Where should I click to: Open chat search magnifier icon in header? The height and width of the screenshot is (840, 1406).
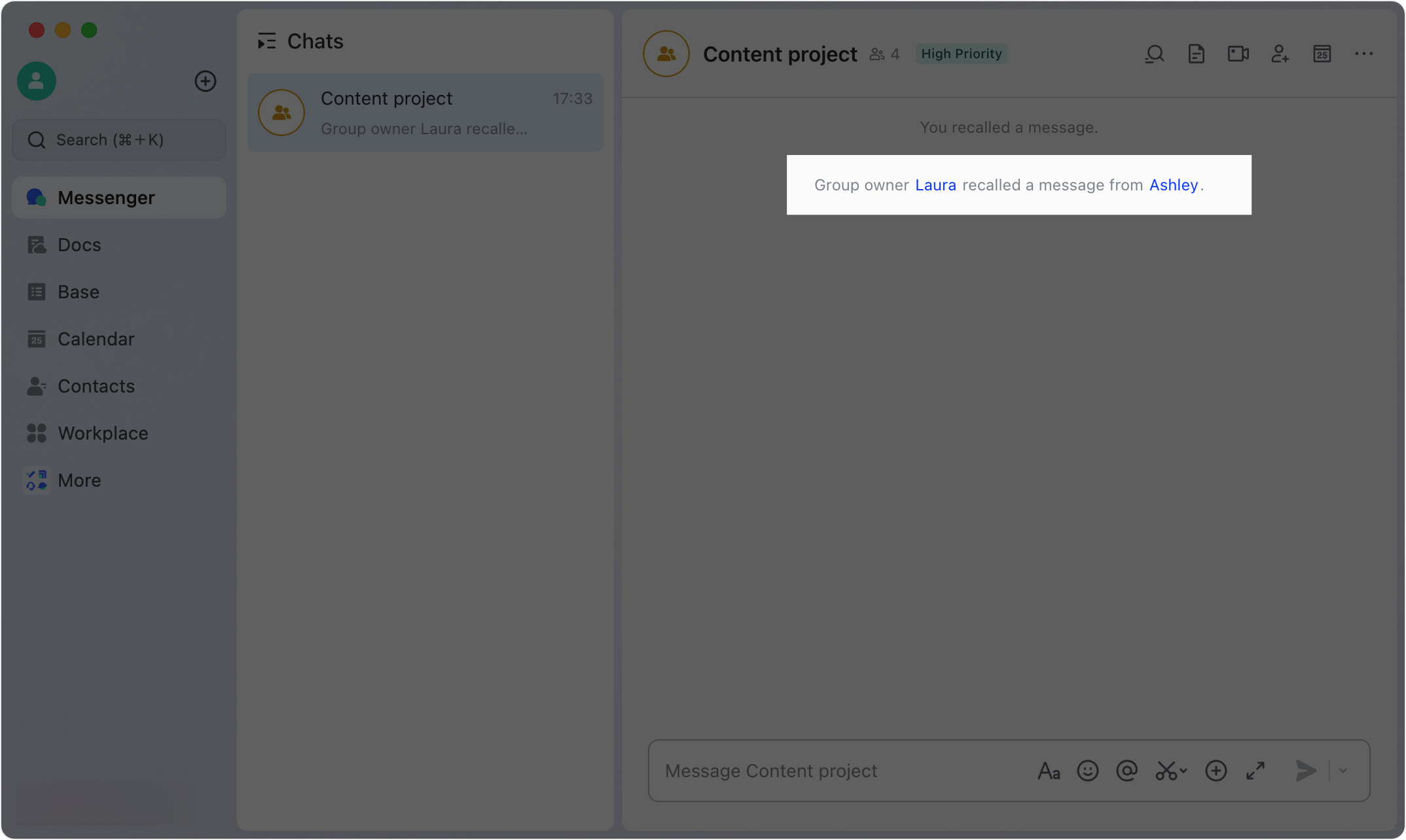[x=1155, y=54]
